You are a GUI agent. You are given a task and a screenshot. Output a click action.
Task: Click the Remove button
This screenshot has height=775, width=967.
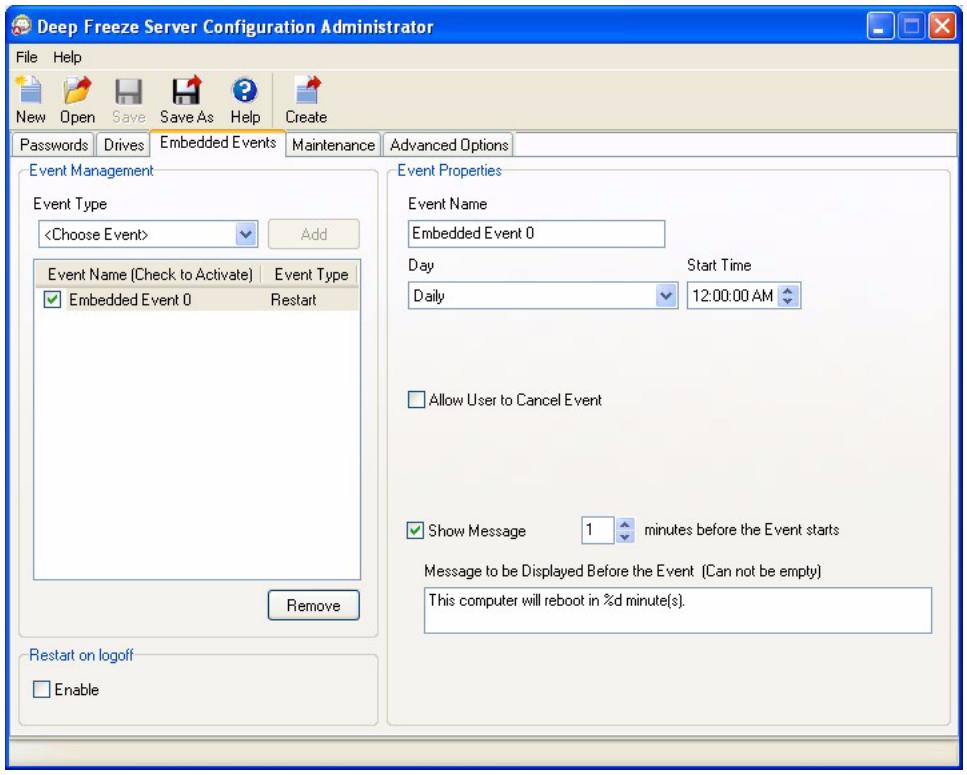click(313, 605)
